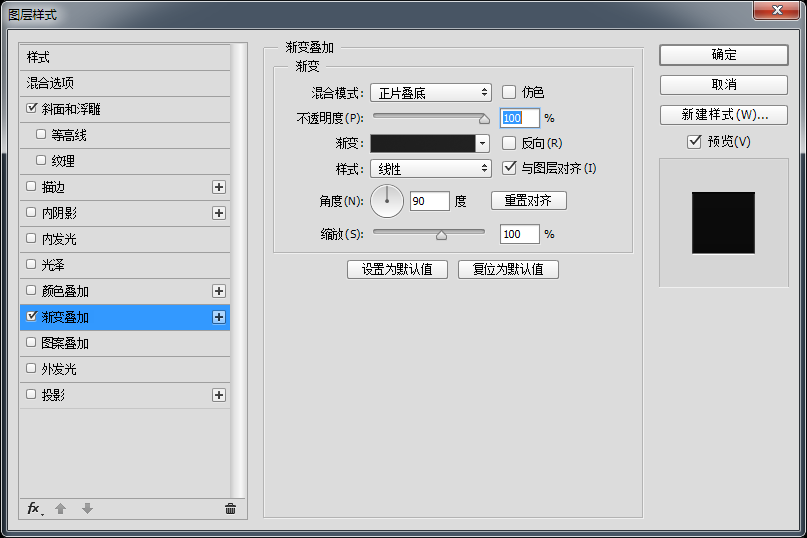807x538 pixels.
Task: Click plus icon next to 投影
Action: 219,395
